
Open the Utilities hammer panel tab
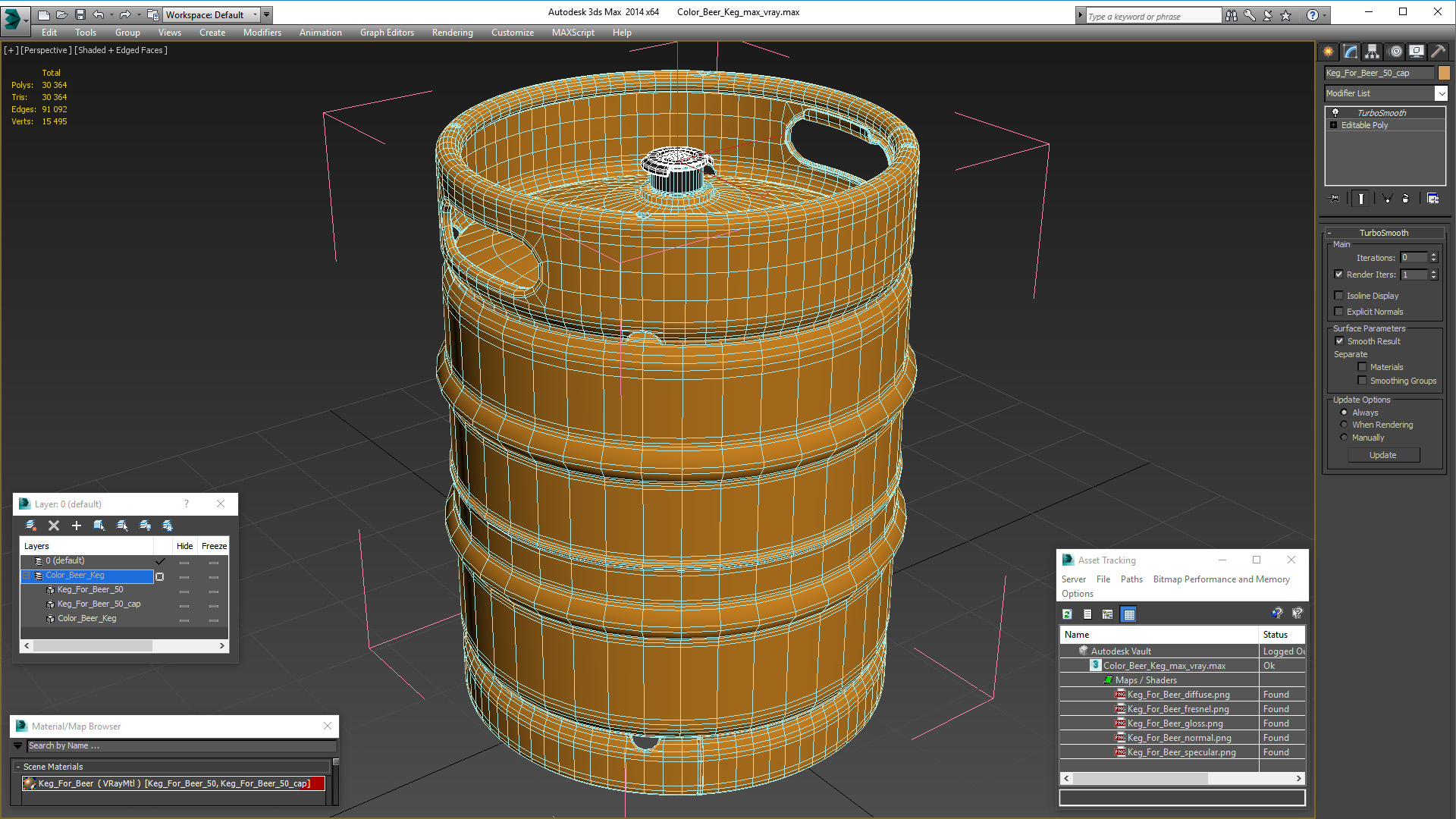tap(1438, 52)
